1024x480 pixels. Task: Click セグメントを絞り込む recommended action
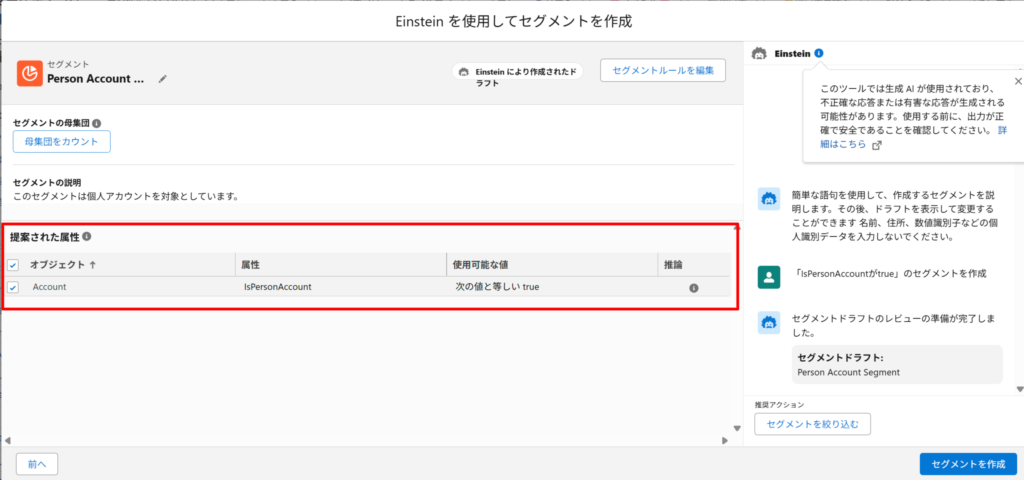coord(812,424)
